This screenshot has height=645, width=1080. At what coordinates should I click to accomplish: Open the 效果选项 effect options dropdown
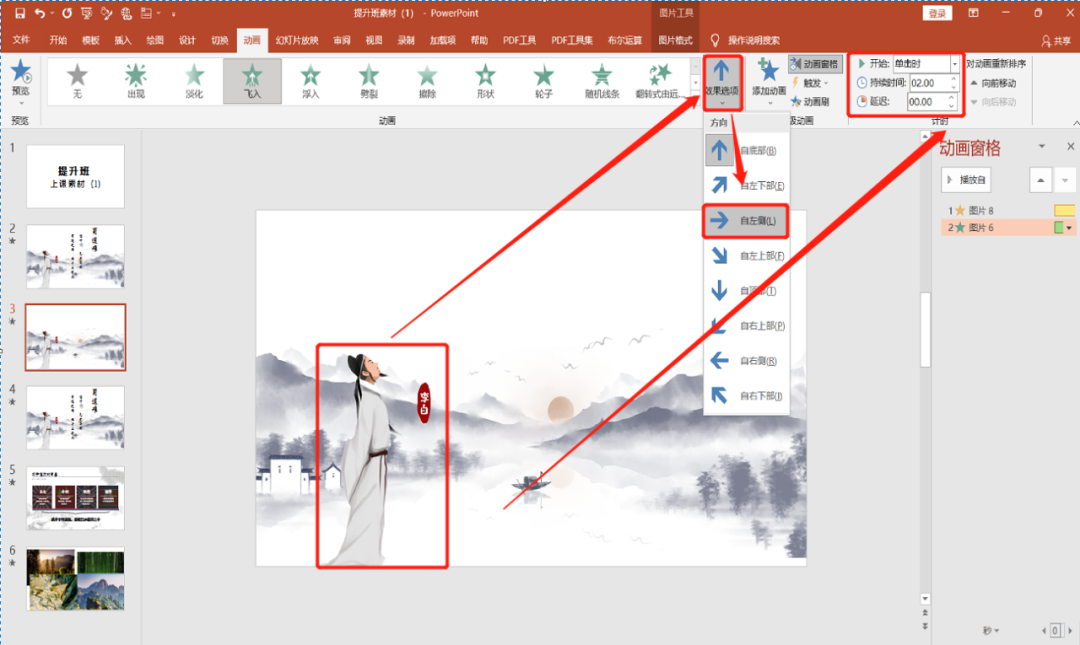pos(722,83)
